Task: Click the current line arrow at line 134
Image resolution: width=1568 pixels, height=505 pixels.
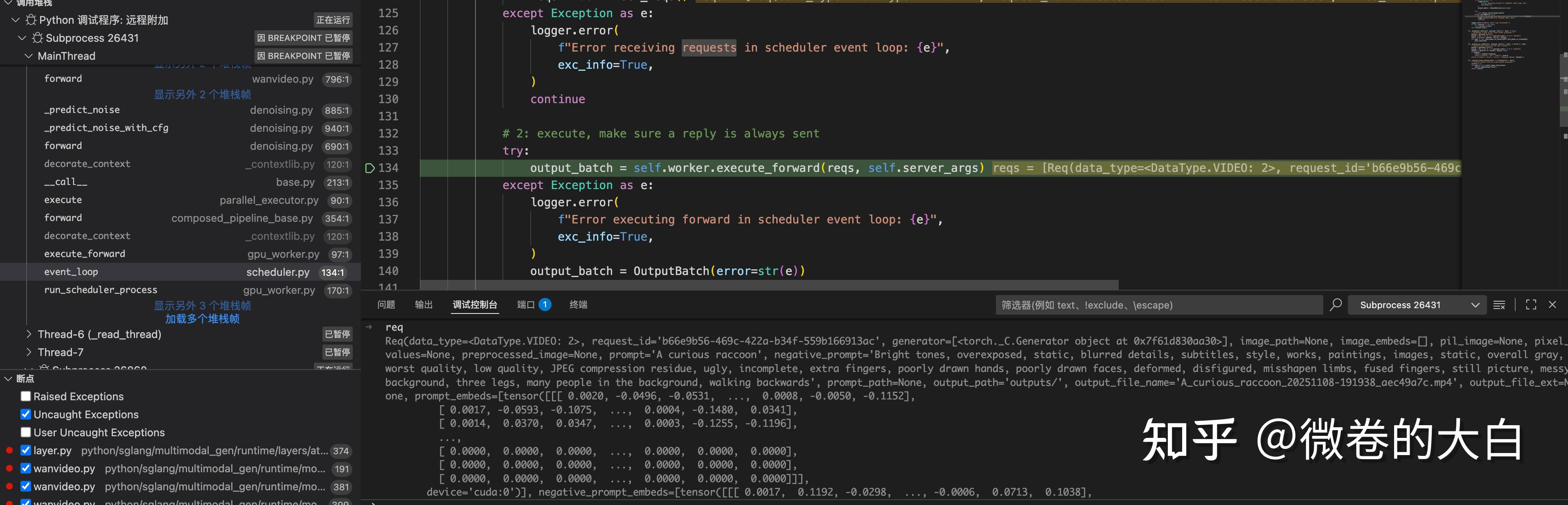Action: click(369, 168)
